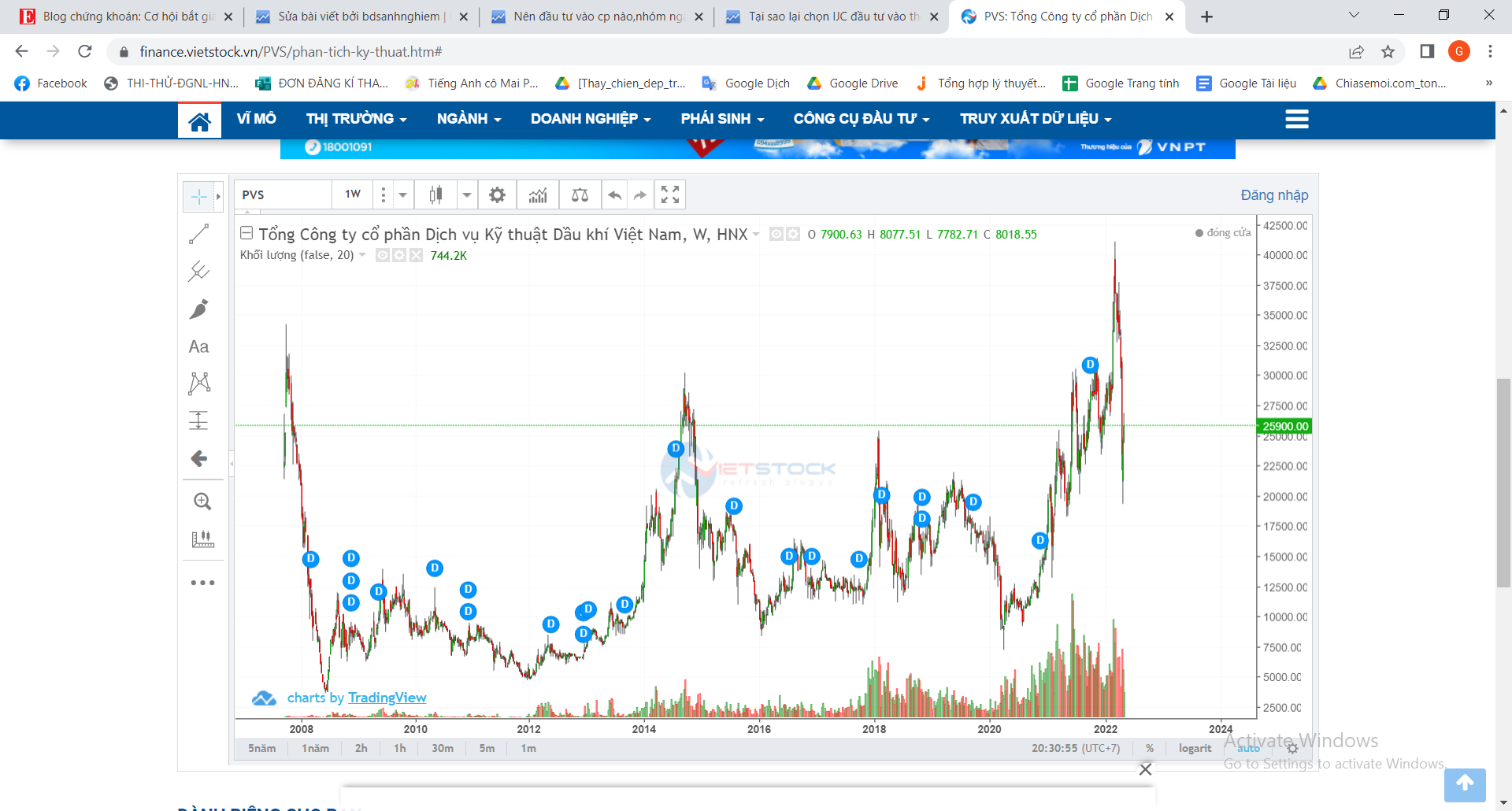This screenshot has height=811, width=1512.
Task: Enter fullscreen chart mode
Action: [670, 194]
